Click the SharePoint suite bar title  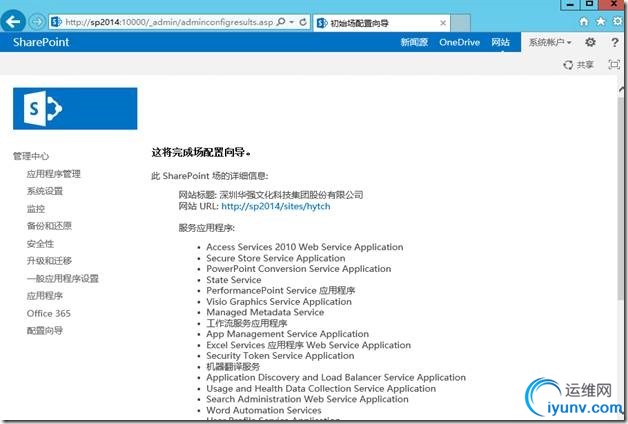(41, 42)
